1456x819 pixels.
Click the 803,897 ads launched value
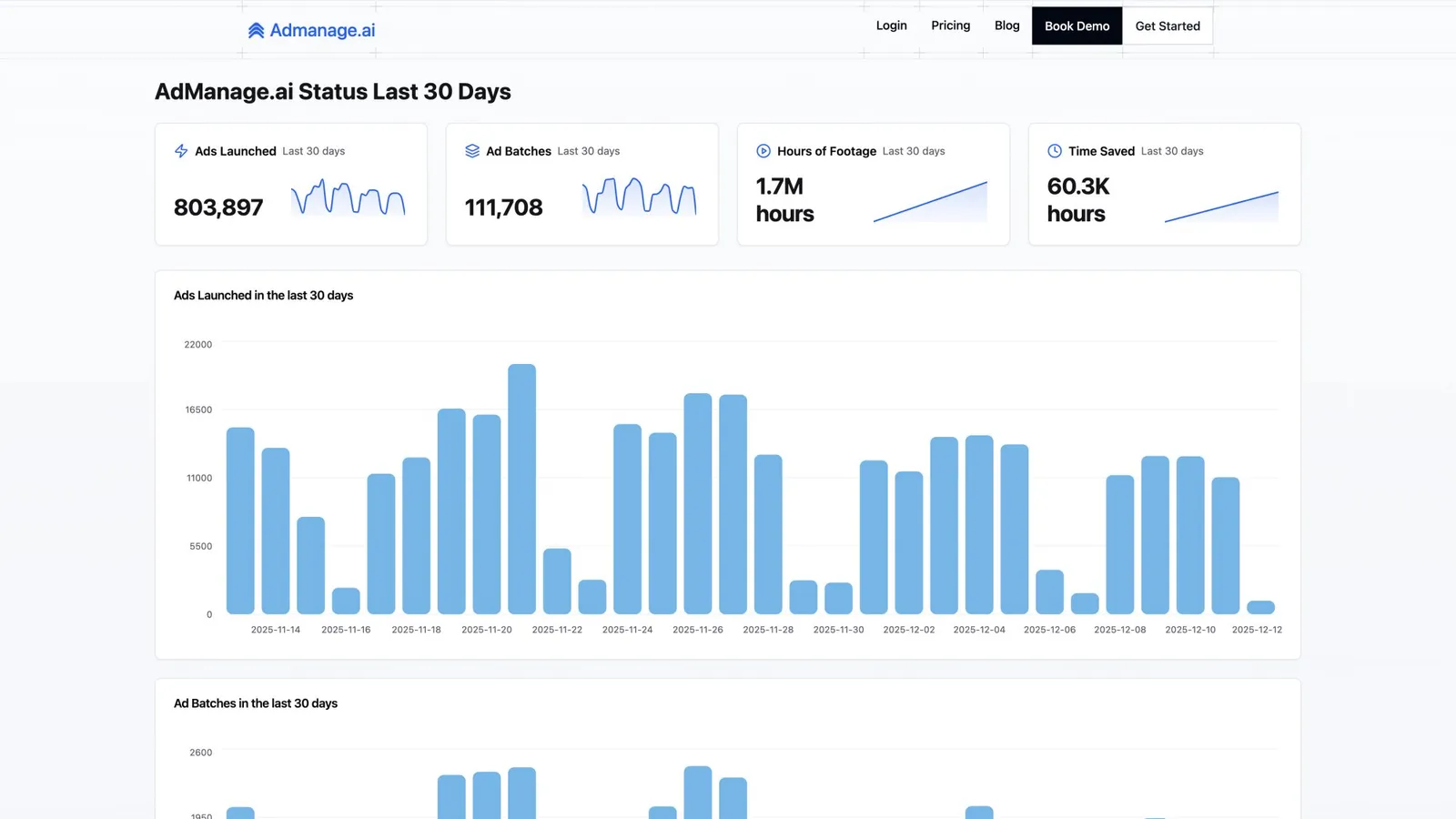click(x=218, y=207)
